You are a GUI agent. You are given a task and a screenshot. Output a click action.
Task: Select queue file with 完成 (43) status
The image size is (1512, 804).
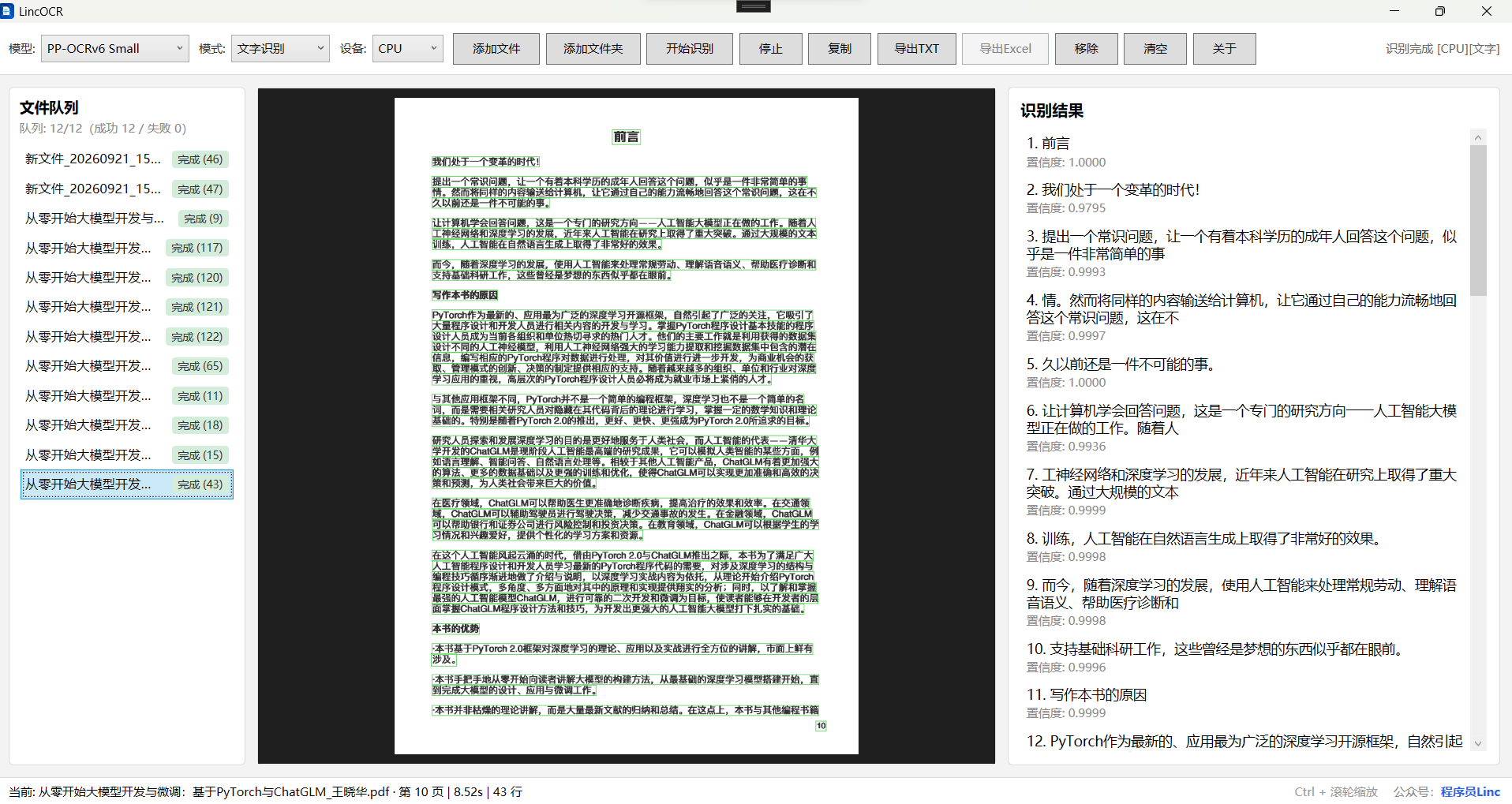126,484
